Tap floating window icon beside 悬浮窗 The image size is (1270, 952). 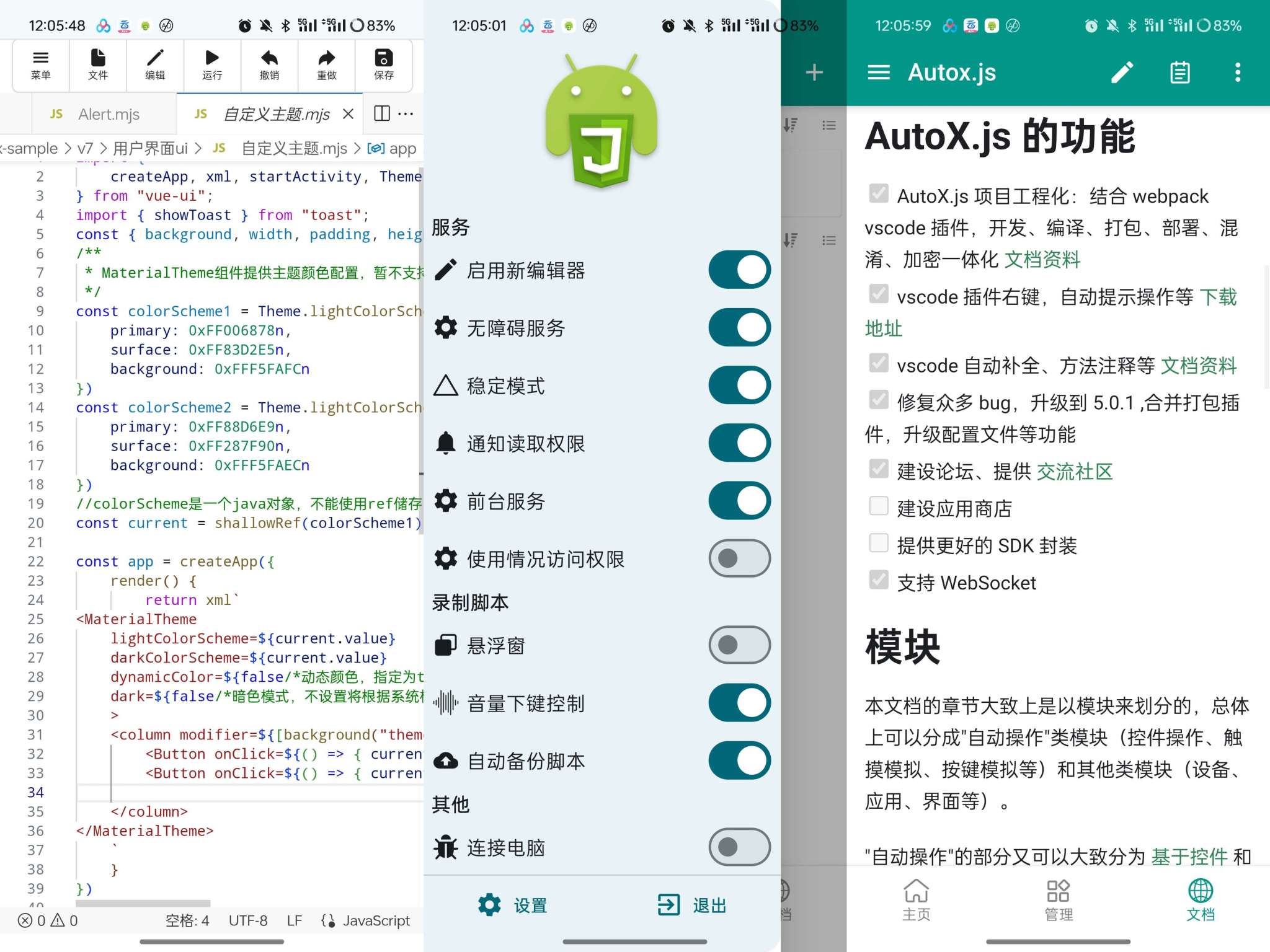446,645
